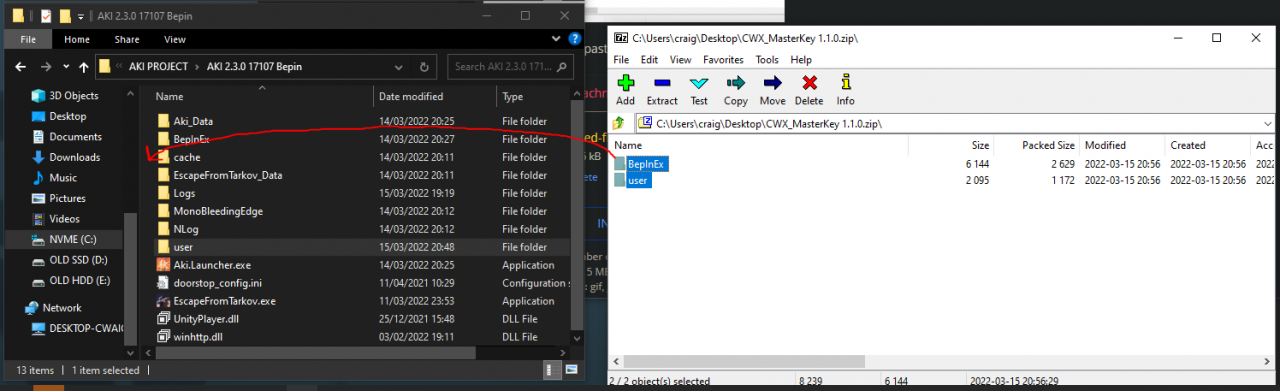This screenshot has width=1280, height=391.
Task: Open the View tab in Explorer ribbon
Action: (x=175, y=39)
